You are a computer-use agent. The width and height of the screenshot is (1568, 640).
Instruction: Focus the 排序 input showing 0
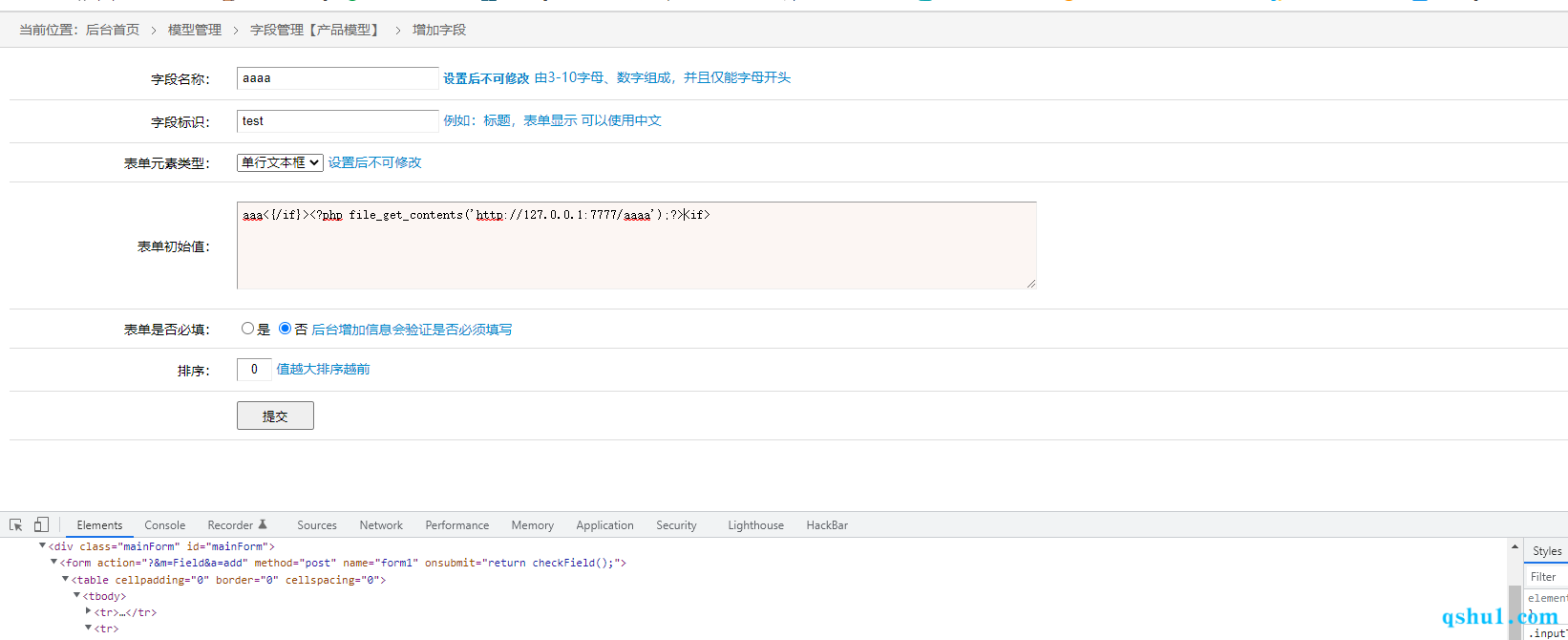[254, 370]
